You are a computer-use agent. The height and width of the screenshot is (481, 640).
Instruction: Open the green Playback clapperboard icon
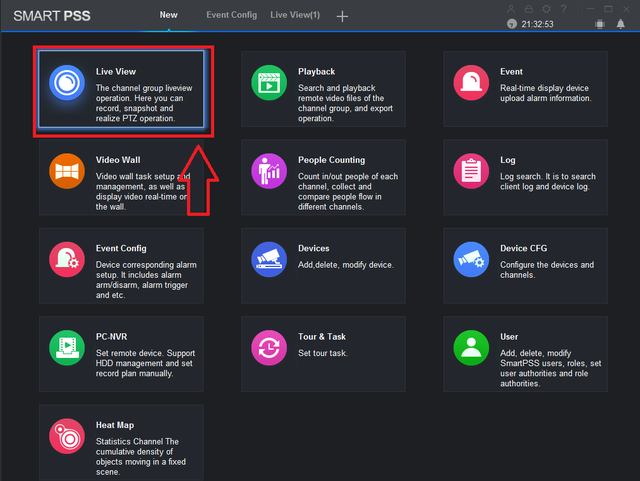[269, 82]
